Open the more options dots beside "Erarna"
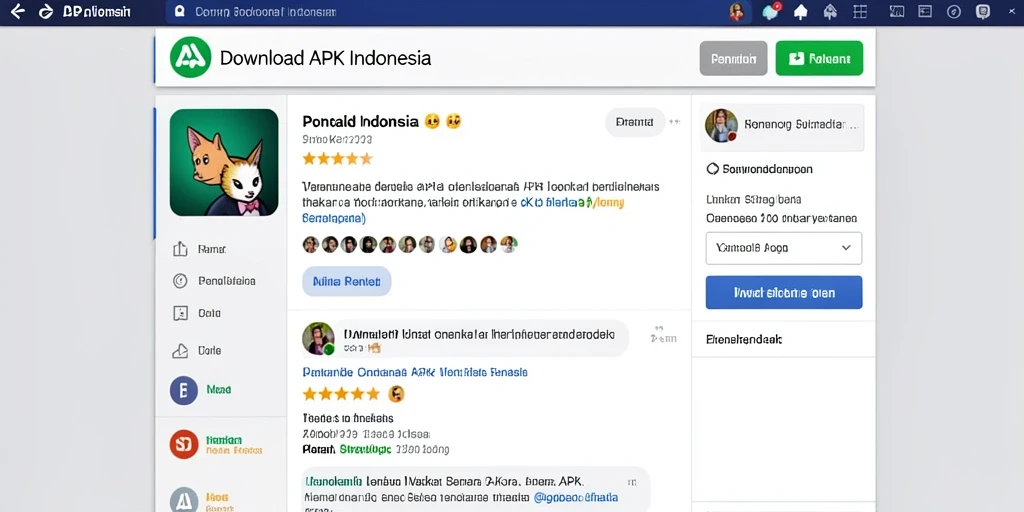The image size is (1024, 512). 675,122
